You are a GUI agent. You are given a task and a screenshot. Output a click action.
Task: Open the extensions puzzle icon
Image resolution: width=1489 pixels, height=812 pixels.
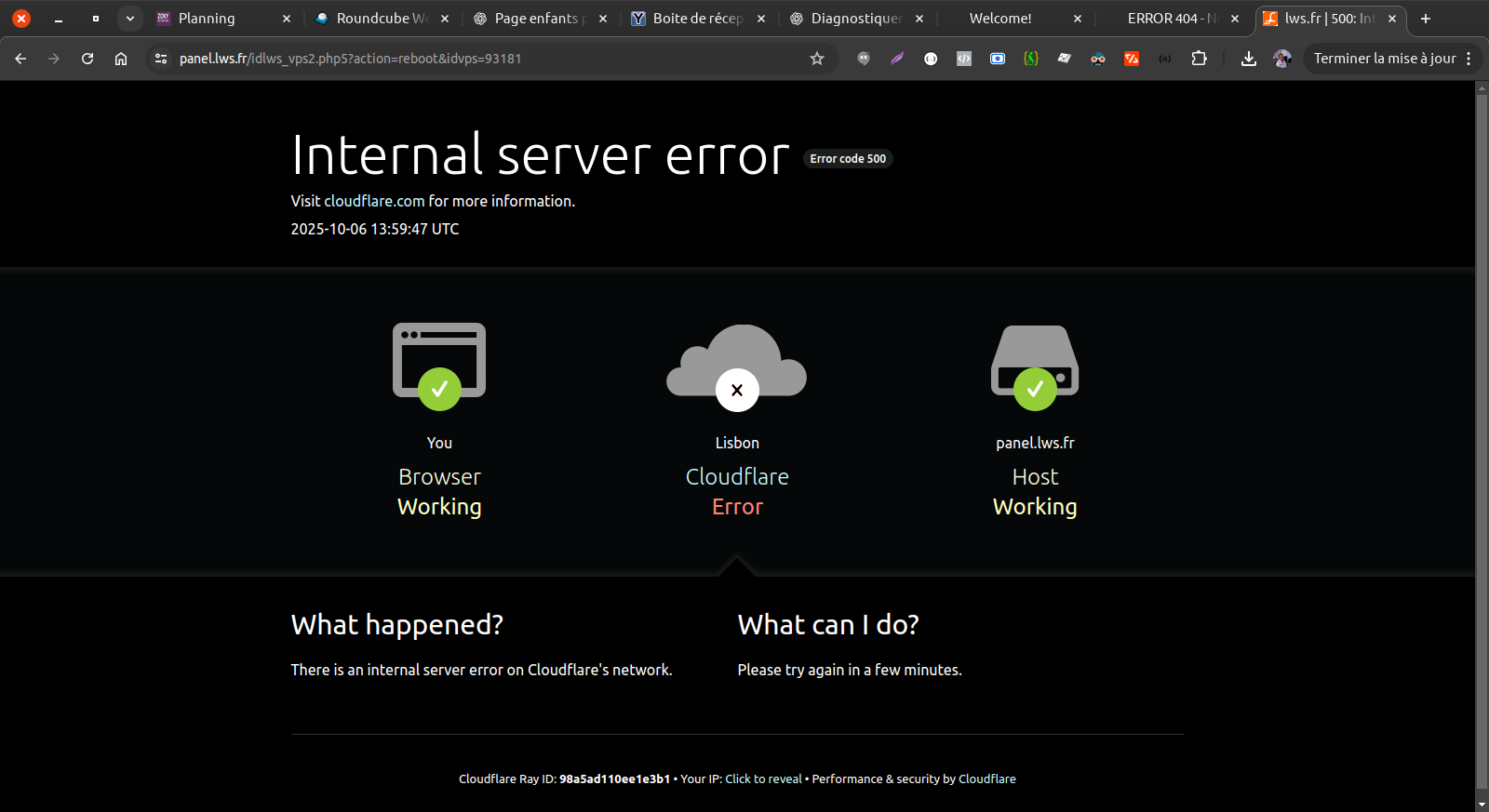pos(1199,59)
